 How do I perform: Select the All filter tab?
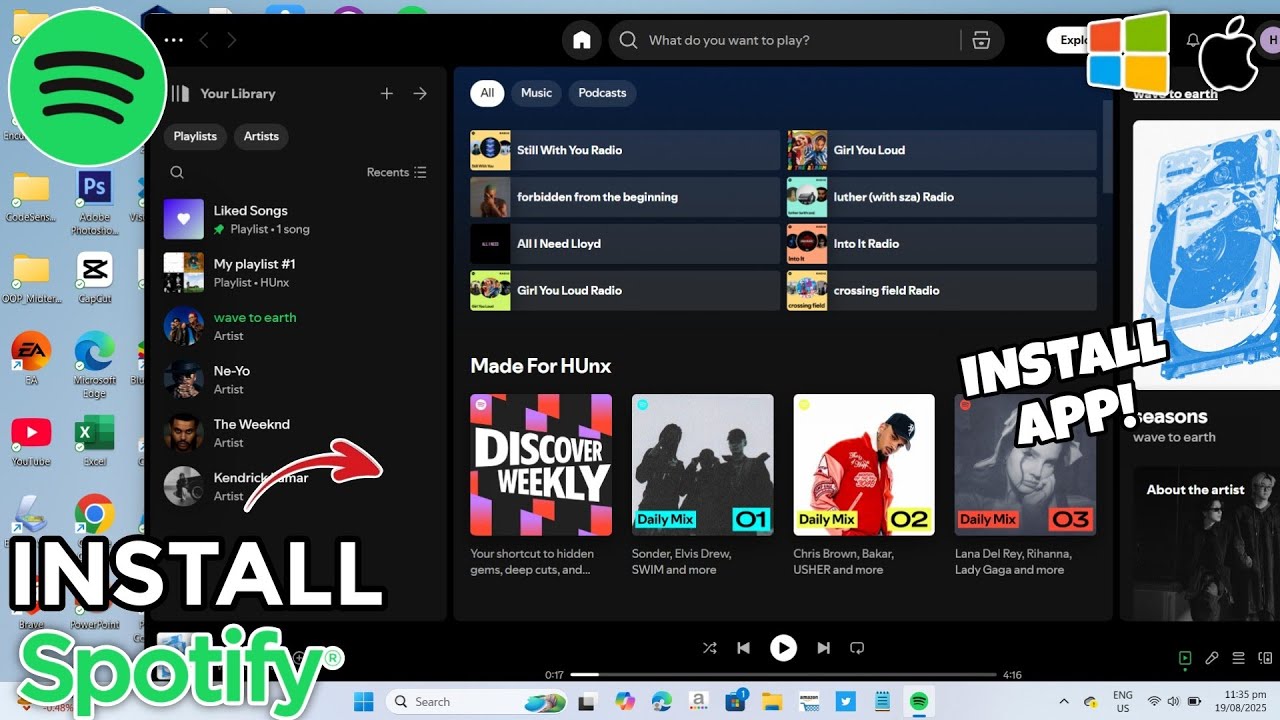tap(487, 93)
